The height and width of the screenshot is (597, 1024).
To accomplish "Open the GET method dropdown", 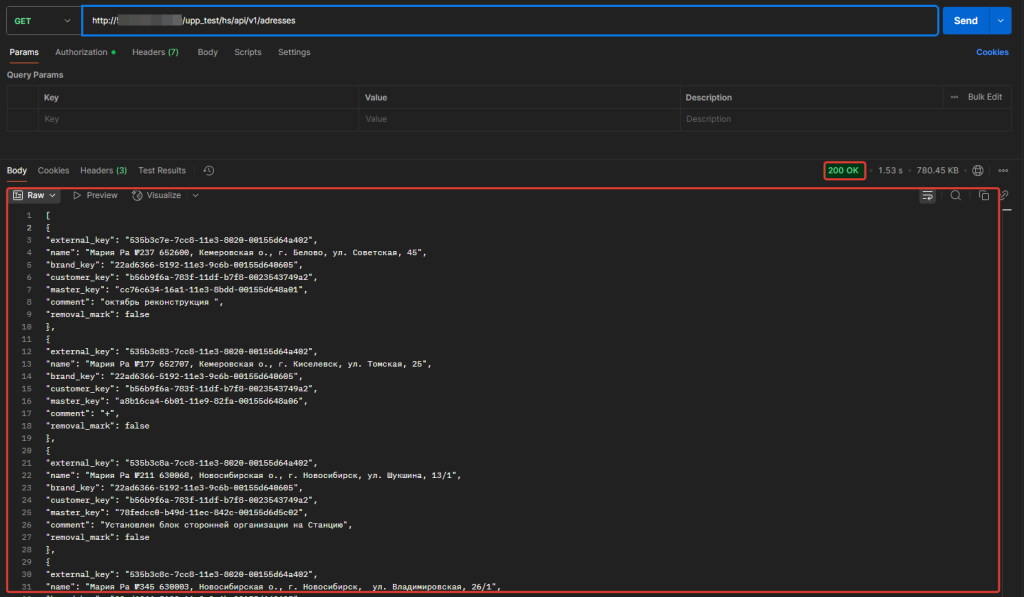I will coord(42,20).
